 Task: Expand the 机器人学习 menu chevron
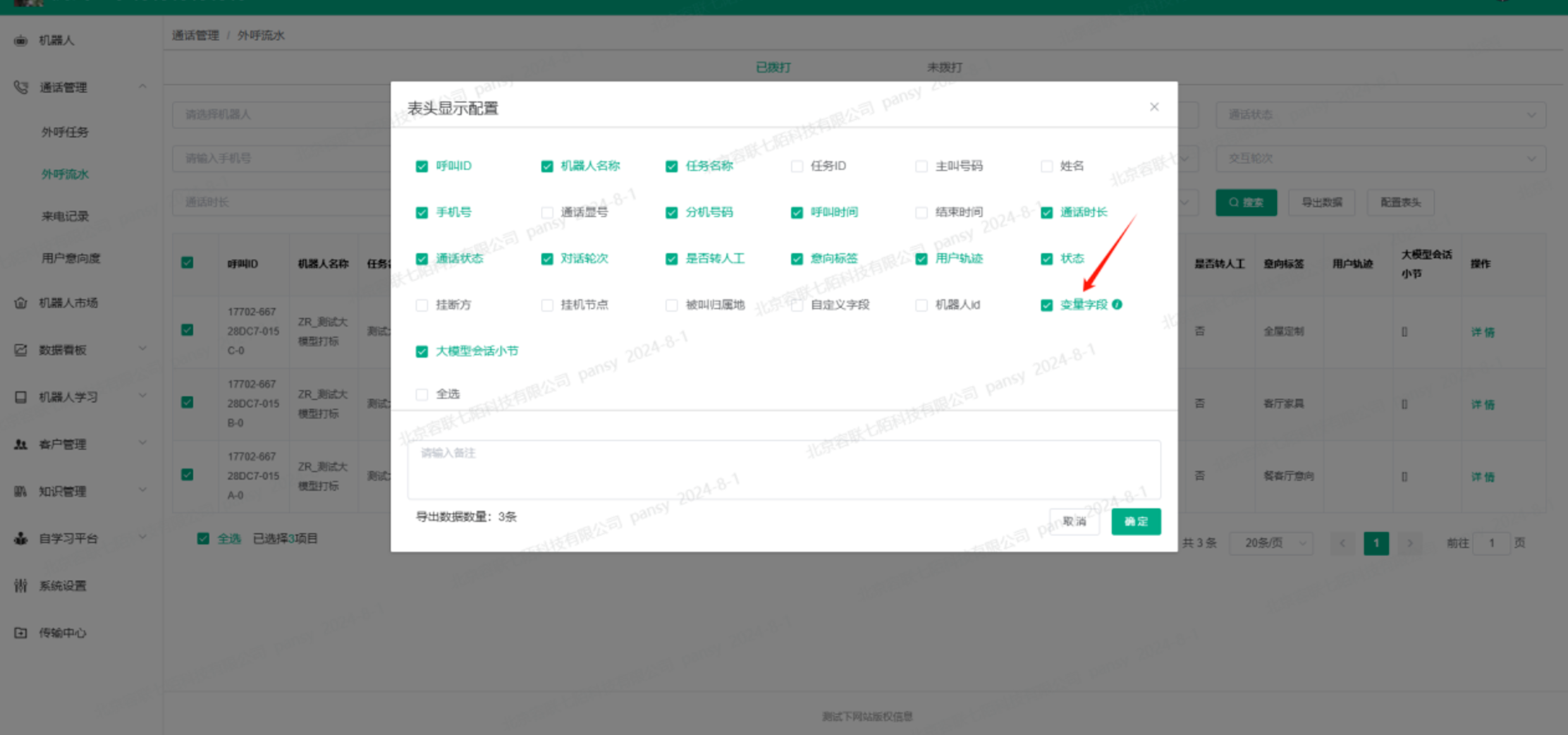(142, 396)
